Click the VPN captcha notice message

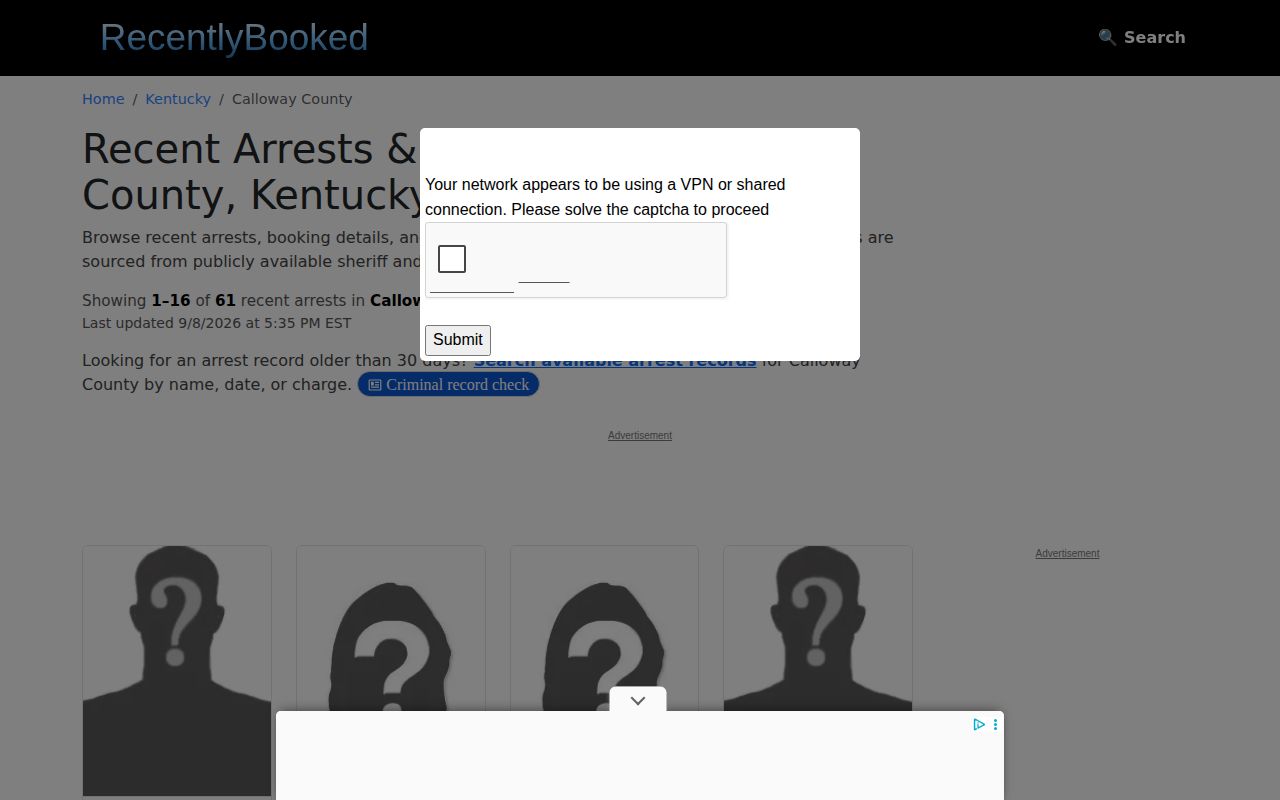point(605,197)
